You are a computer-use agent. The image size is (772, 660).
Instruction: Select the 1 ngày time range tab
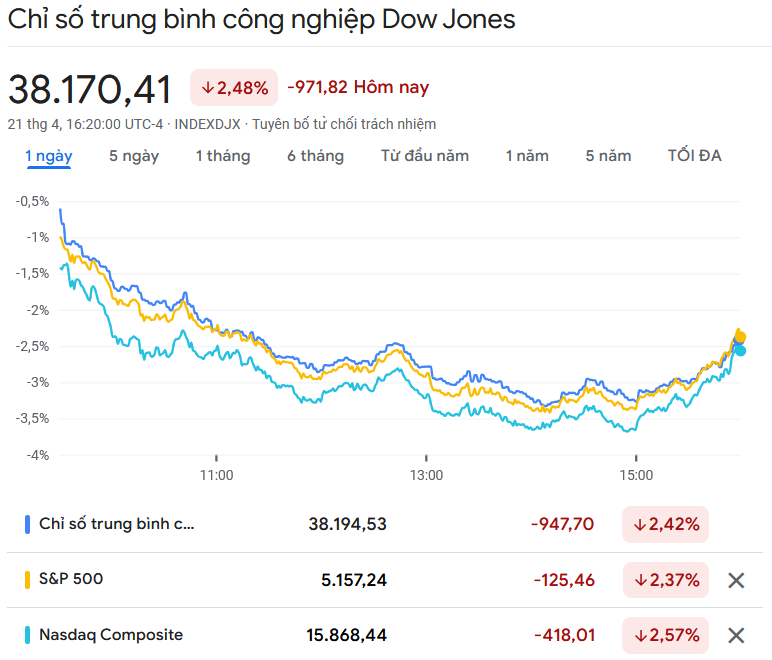pyautogui.click(x=48, y=156)
